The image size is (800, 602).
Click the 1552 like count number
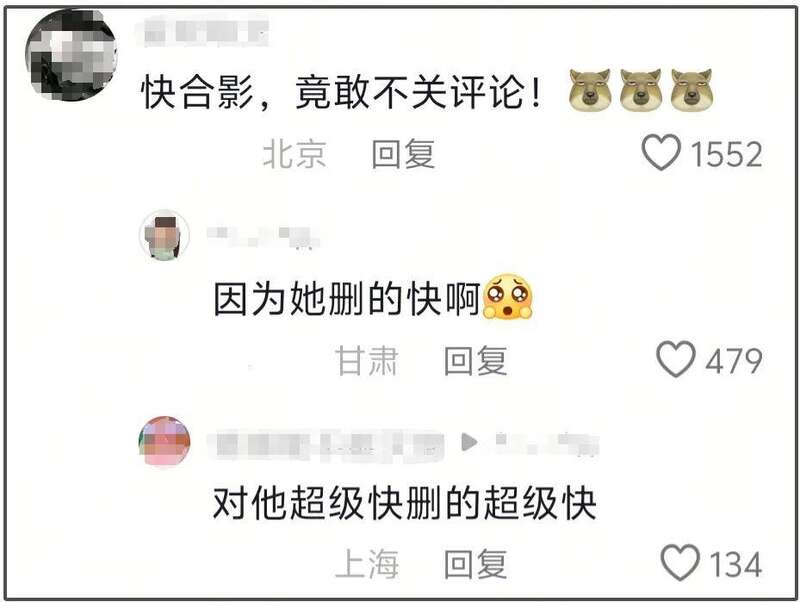(x=727, y=155)
